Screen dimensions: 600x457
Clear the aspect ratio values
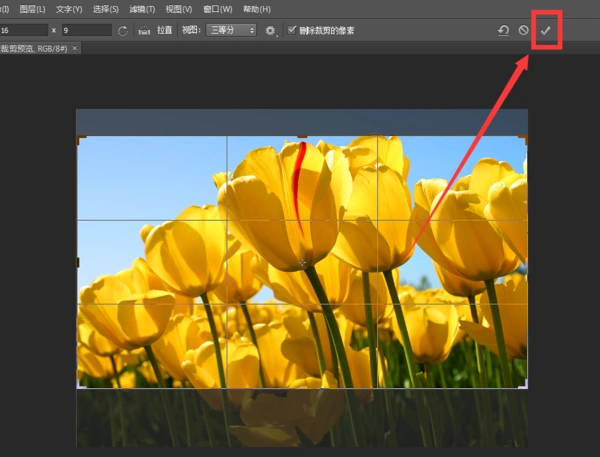pos(123,31)
